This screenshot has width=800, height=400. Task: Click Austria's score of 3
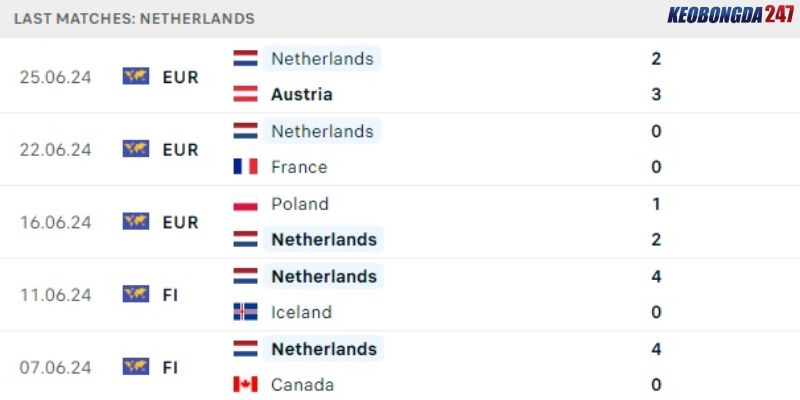click(656, 94)
